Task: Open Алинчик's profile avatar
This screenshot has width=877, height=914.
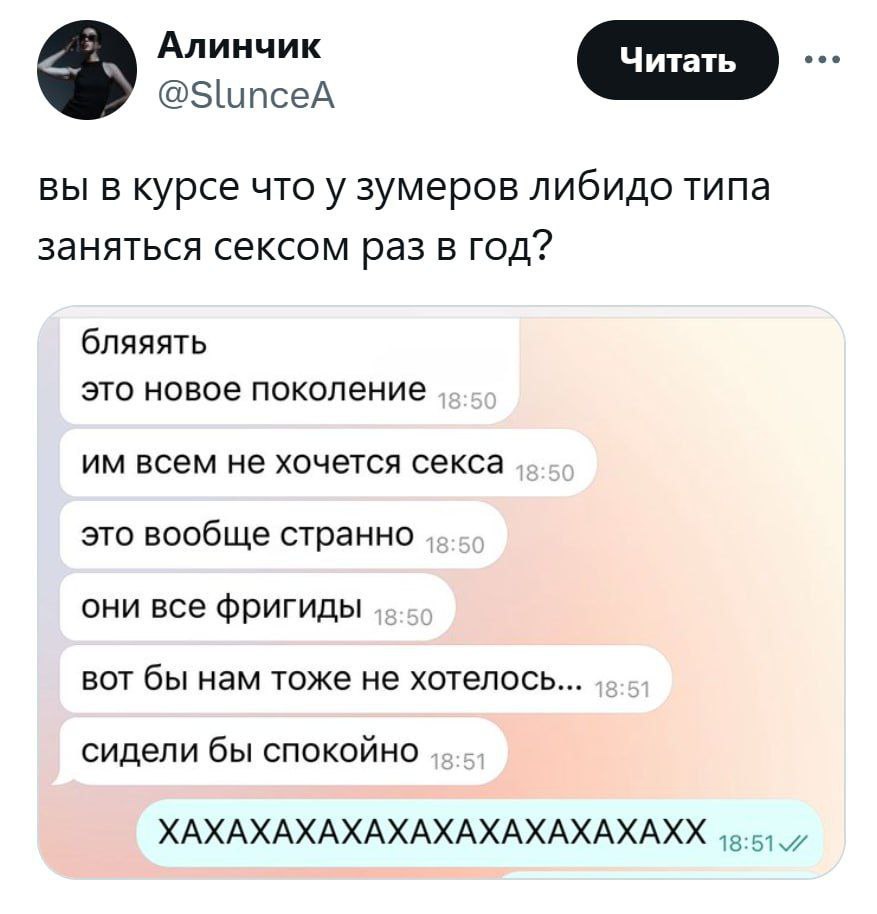Action: [87, 70]
